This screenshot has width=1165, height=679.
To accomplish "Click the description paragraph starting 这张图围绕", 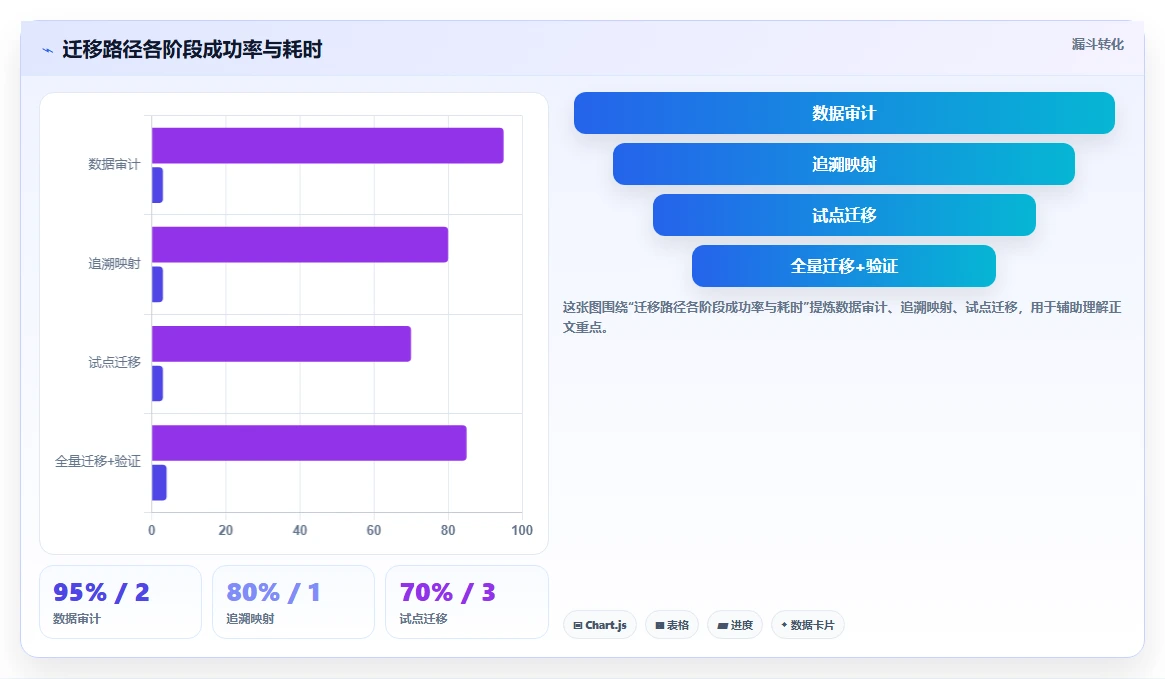I will (x=842, y=317).
